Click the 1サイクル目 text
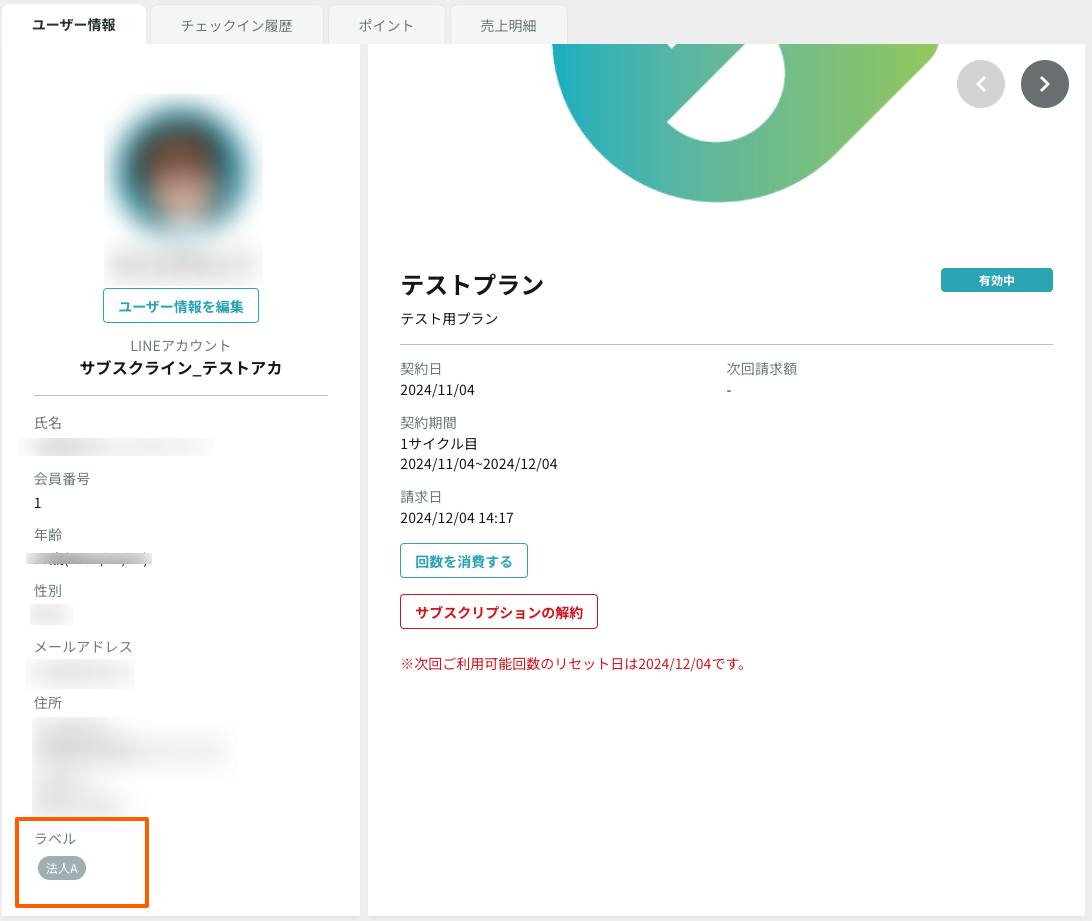Screen dimensions: 1092x921 [439, 444]
